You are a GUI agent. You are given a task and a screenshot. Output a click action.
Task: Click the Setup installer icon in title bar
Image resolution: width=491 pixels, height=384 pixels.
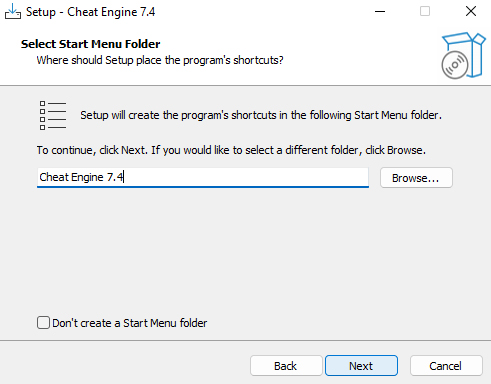[13, 11]
